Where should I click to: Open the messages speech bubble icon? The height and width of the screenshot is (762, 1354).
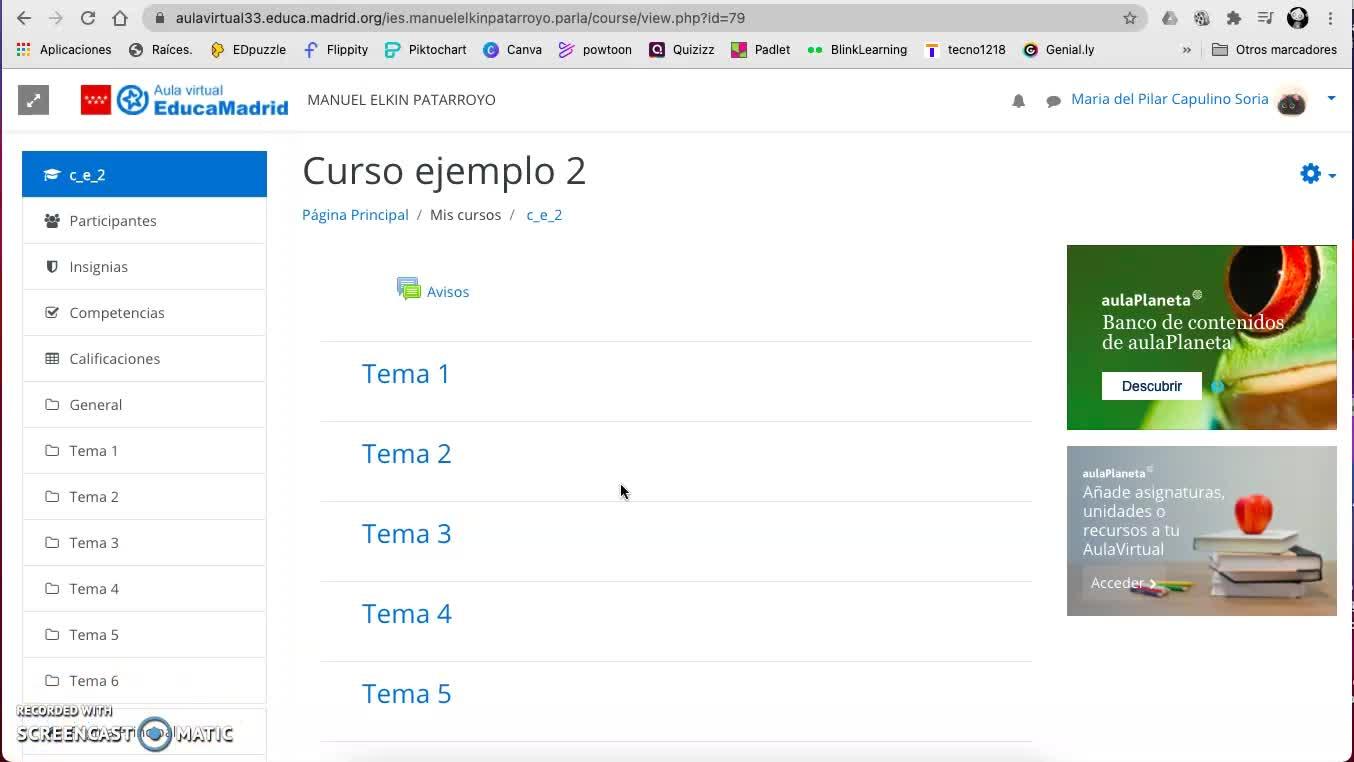tap(1053, 101)
